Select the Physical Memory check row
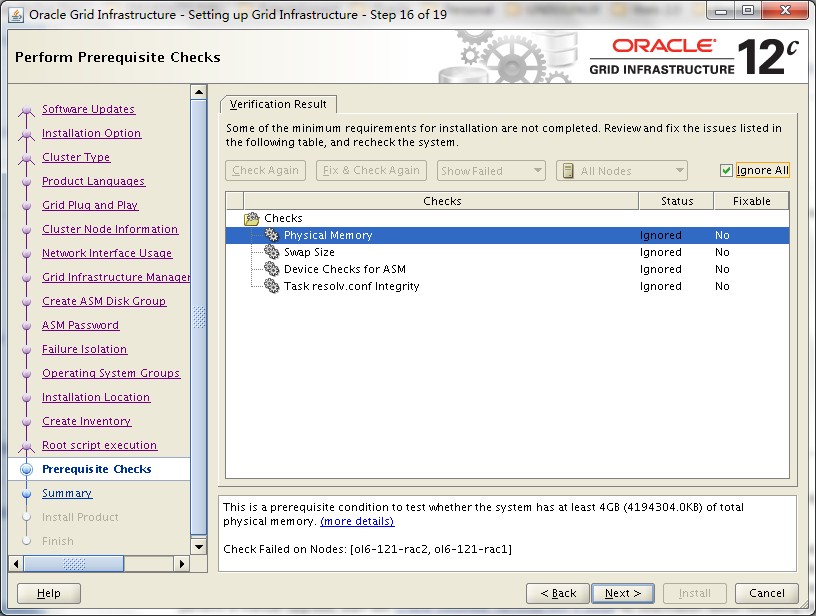The image size is (816, 616). click(x=507, y=235)
